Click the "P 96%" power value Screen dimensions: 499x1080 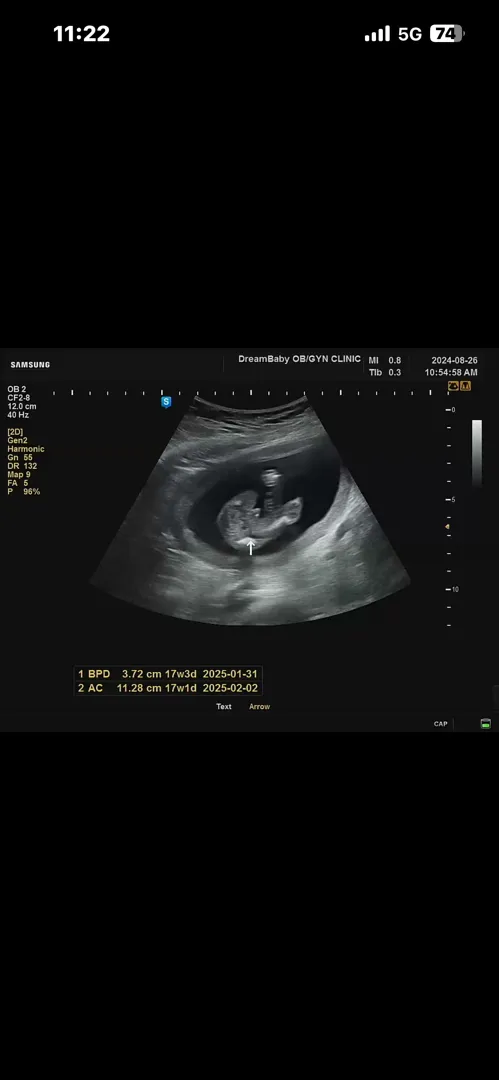[23, 492]
